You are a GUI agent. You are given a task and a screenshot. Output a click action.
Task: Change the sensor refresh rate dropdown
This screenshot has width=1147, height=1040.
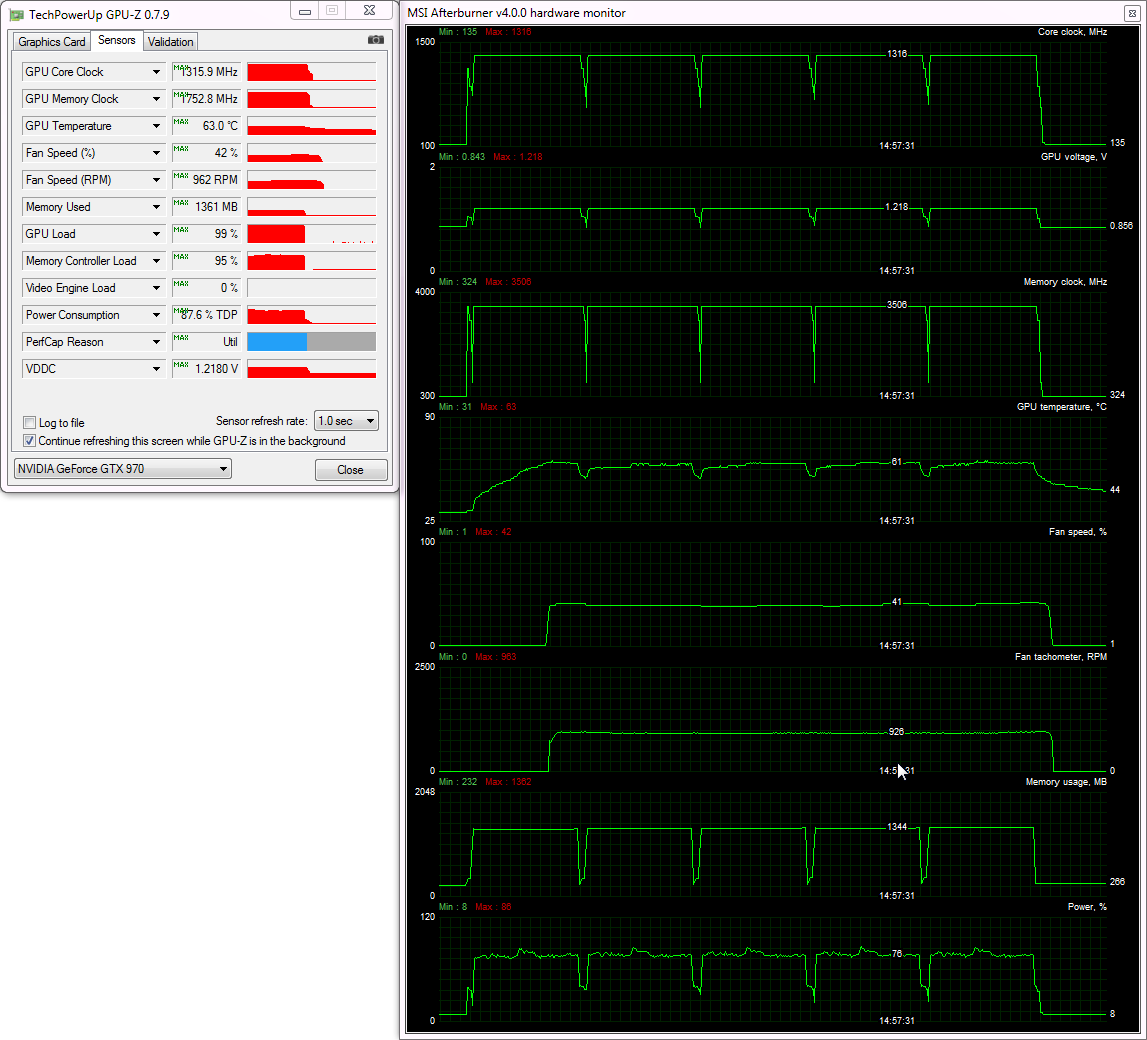(346, 421)
